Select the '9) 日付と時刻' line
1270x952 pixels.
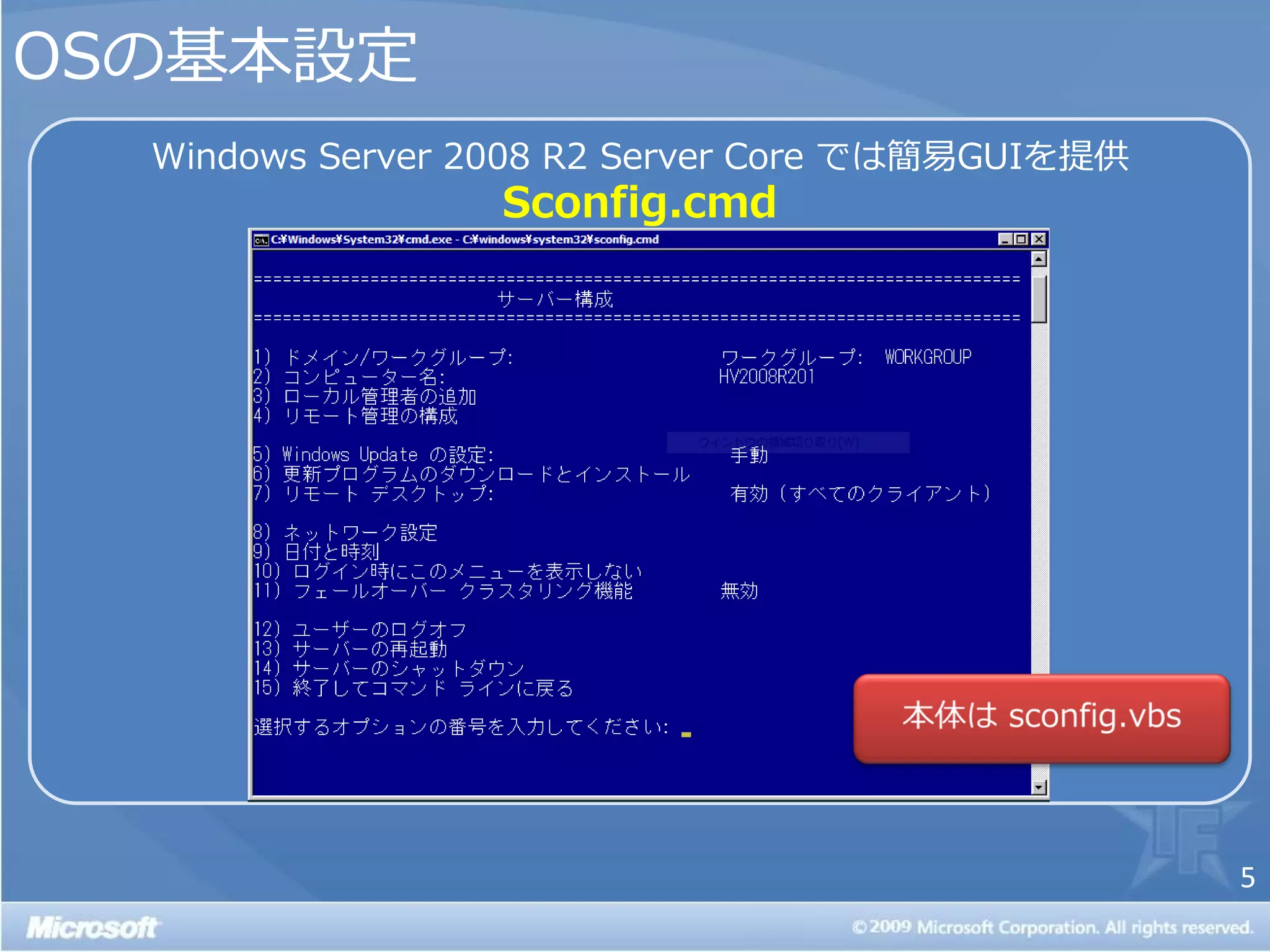[x=316, y=552]
